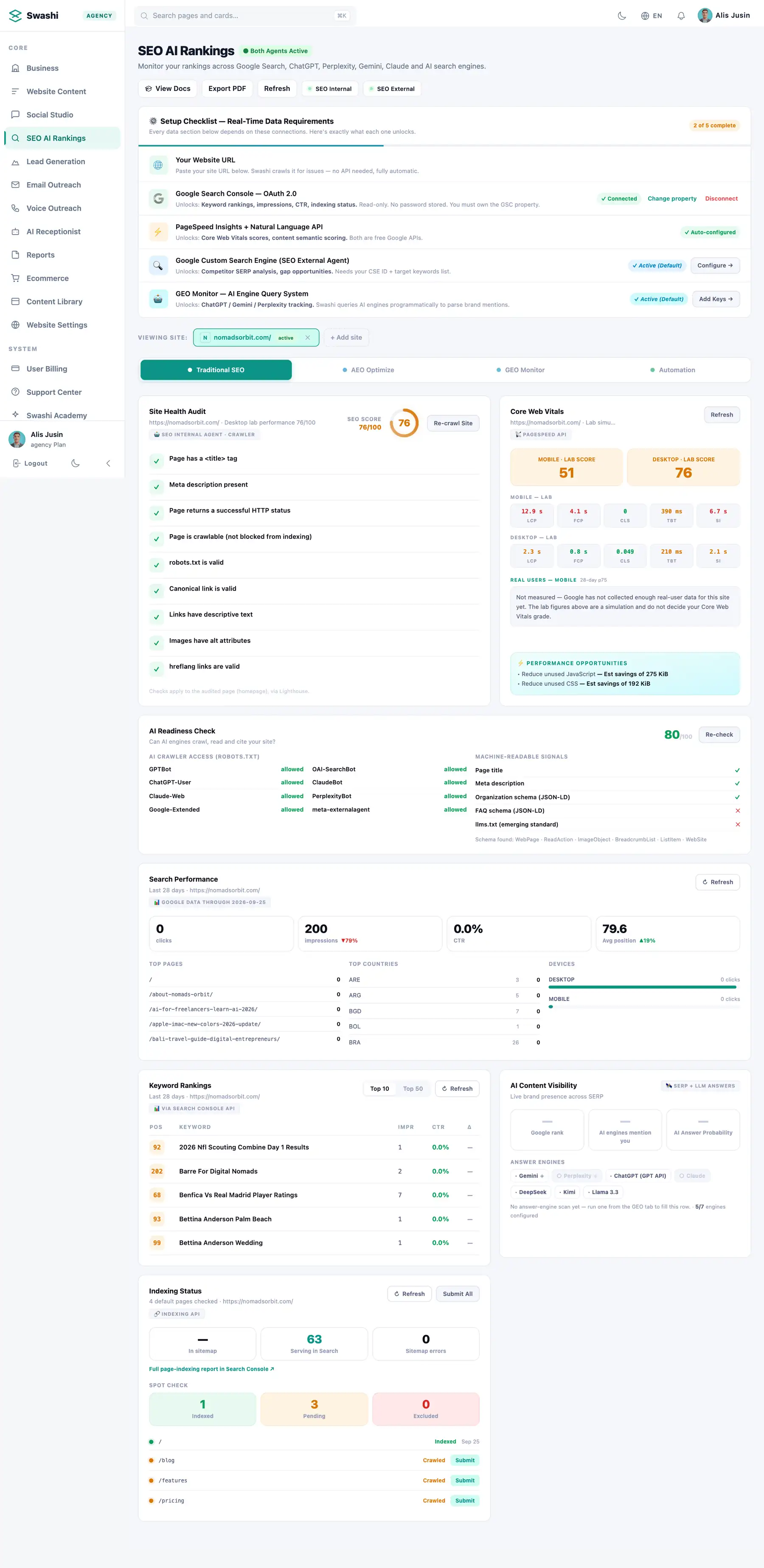The height and width of the screenshot is (1568, 764).
Task: Open Support Center in sidebar
Action: [62, 392]
